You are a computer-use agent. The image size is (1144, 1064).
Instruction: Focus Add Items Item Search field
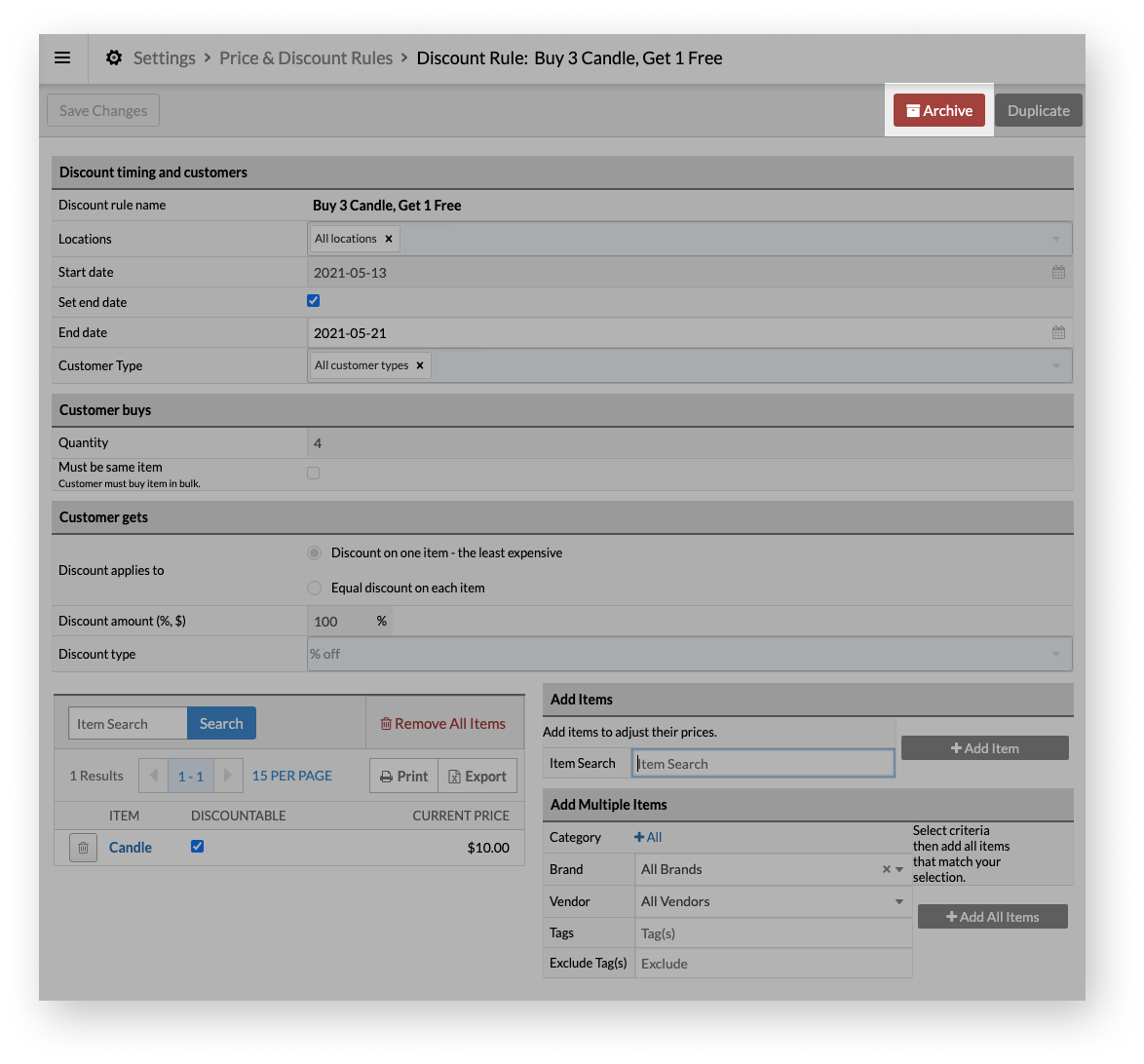coord(763,763)
